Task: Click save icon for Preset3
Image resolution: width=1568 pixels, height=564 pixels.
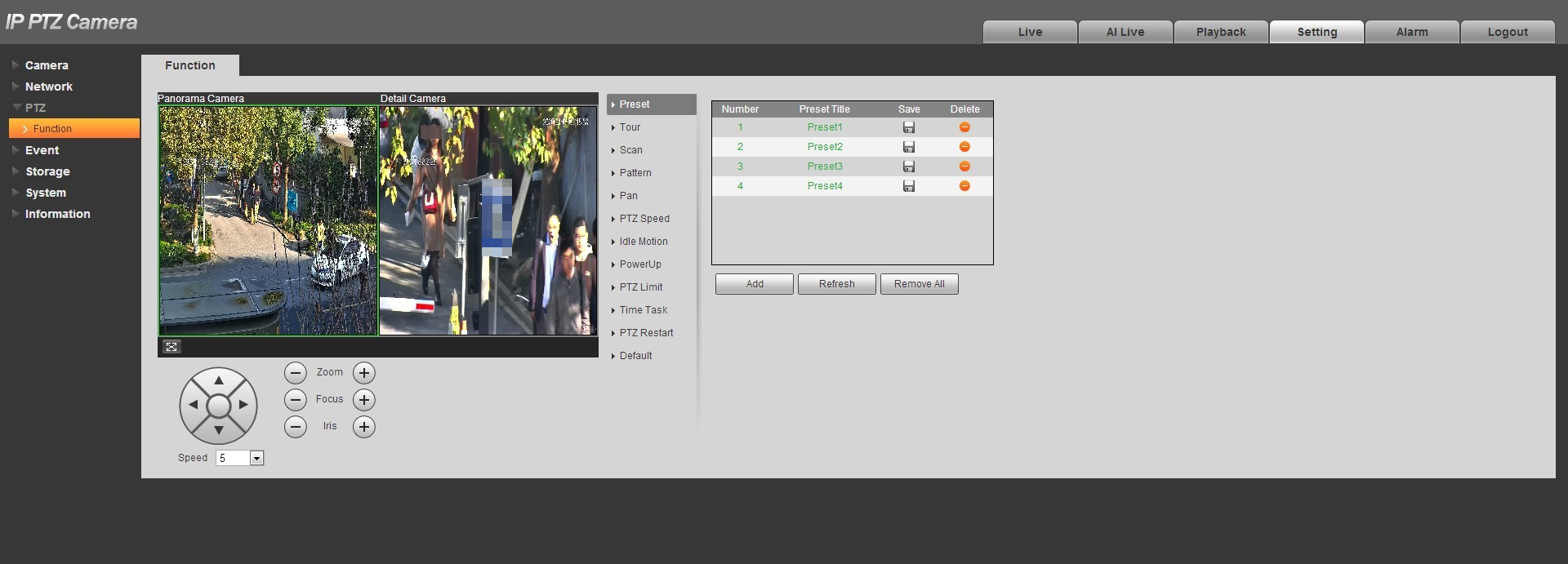Action: tap(909, 167)
